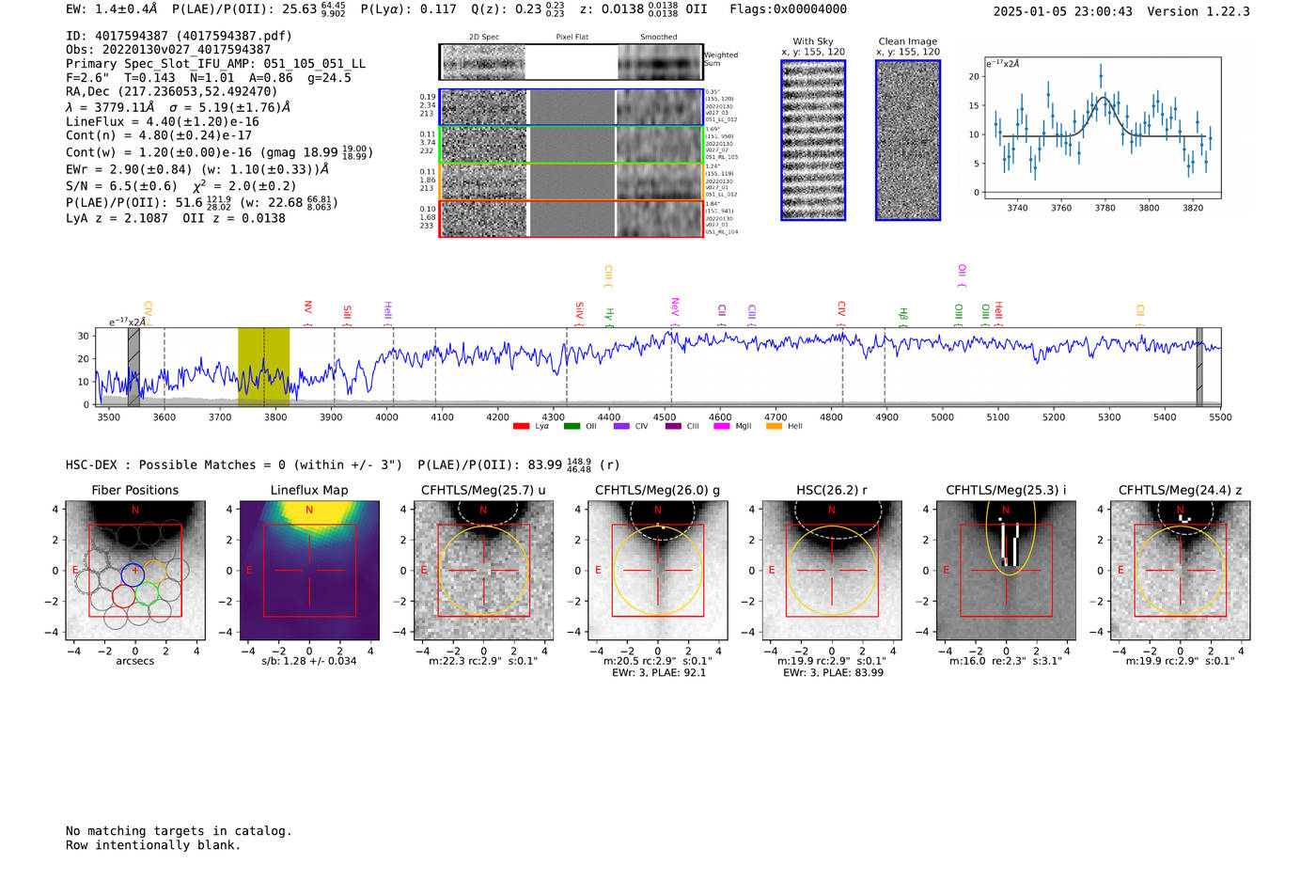
Task: Click the Obs: 20220130v027_4017594387 line
Action: 168,50
